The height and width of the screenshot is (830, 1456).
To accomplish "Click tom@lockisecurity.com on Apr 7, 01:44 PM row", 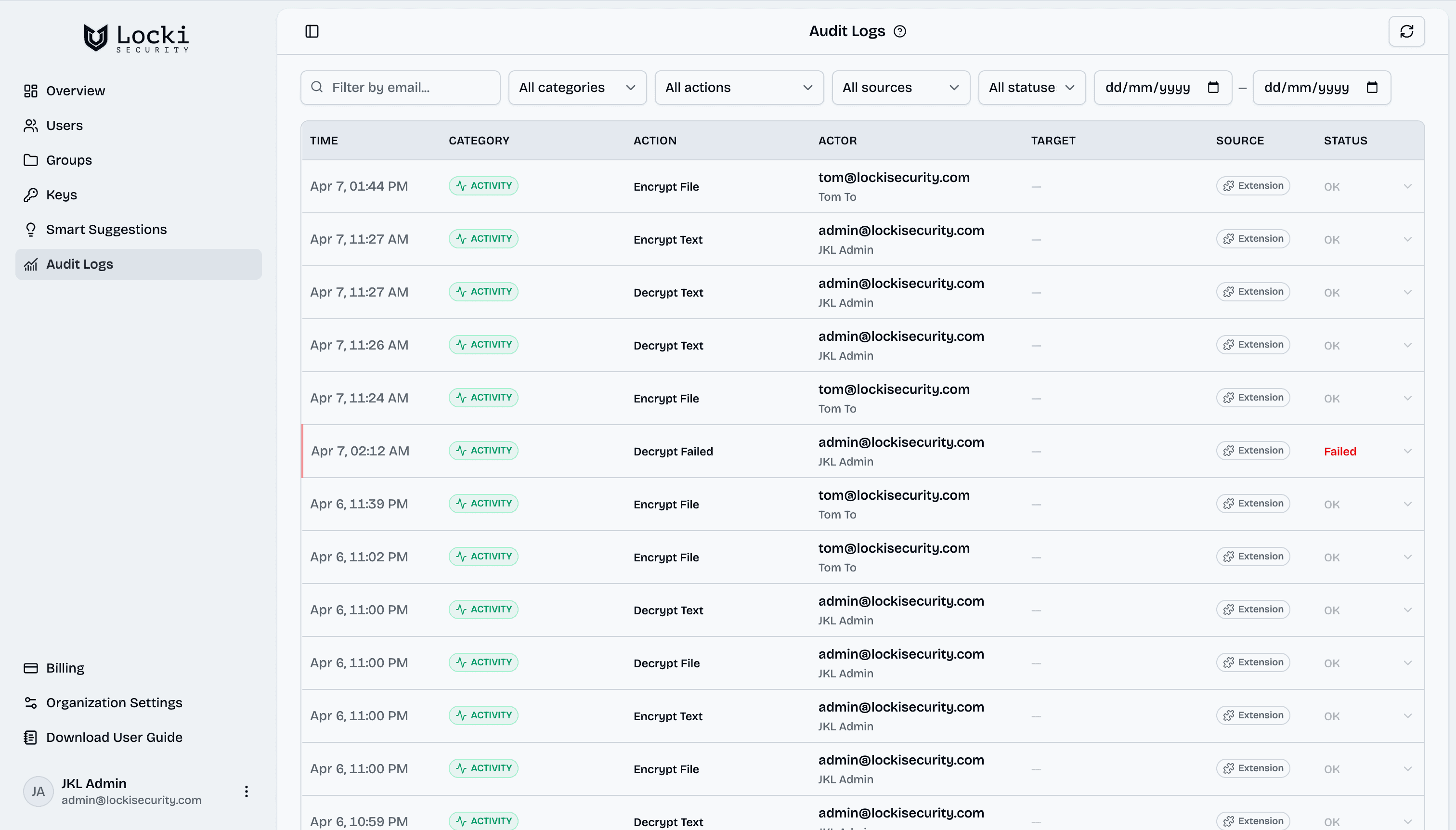I will (x=894, y=177).
